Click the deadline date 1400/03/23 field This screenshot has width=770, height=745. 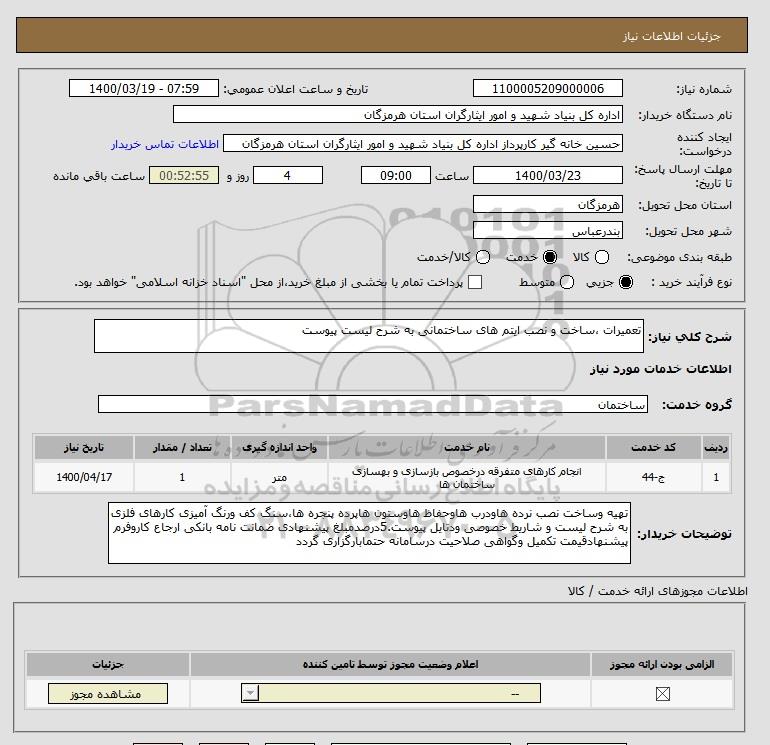(548, 175)
